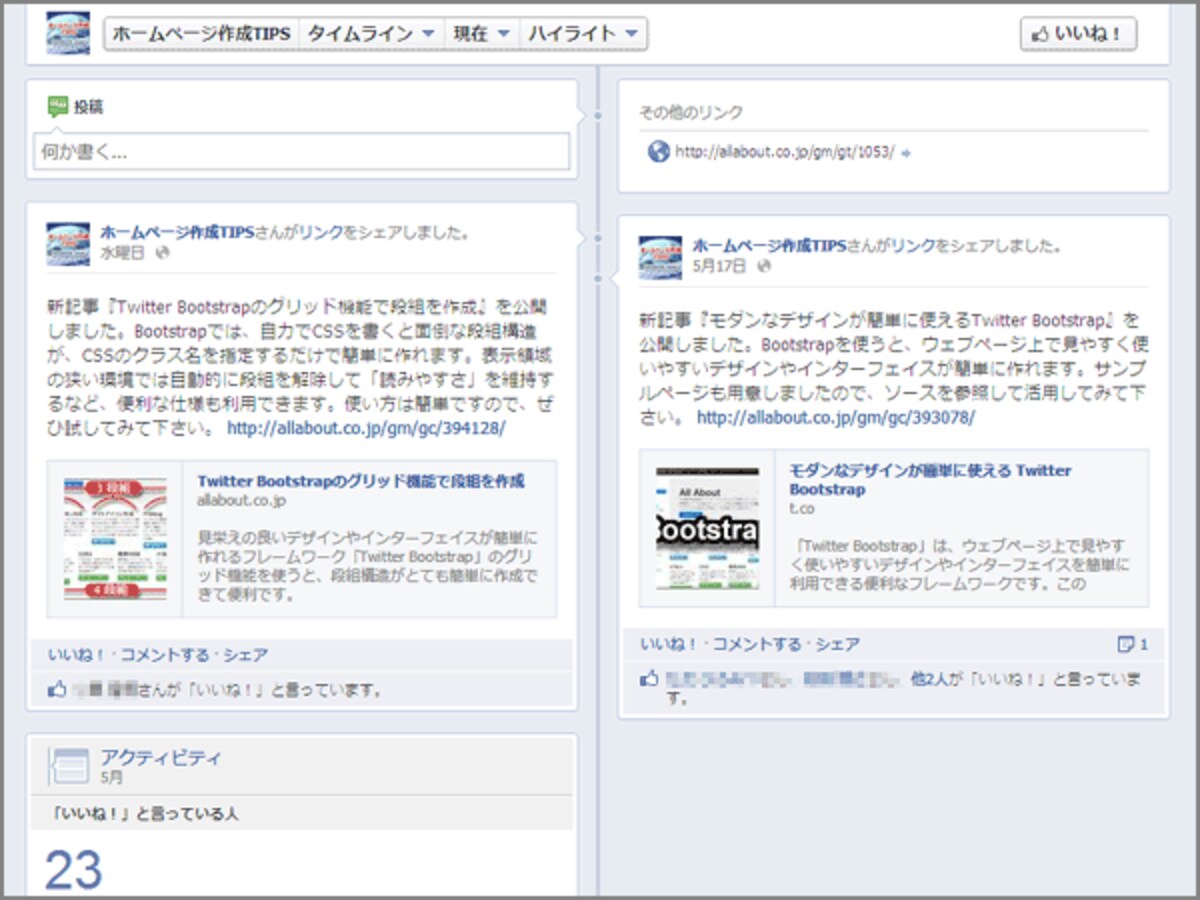
Task: Click the globe icon beside allabout.co.jp/gm/gt/1053/ link
Action: tap(658, 152)
